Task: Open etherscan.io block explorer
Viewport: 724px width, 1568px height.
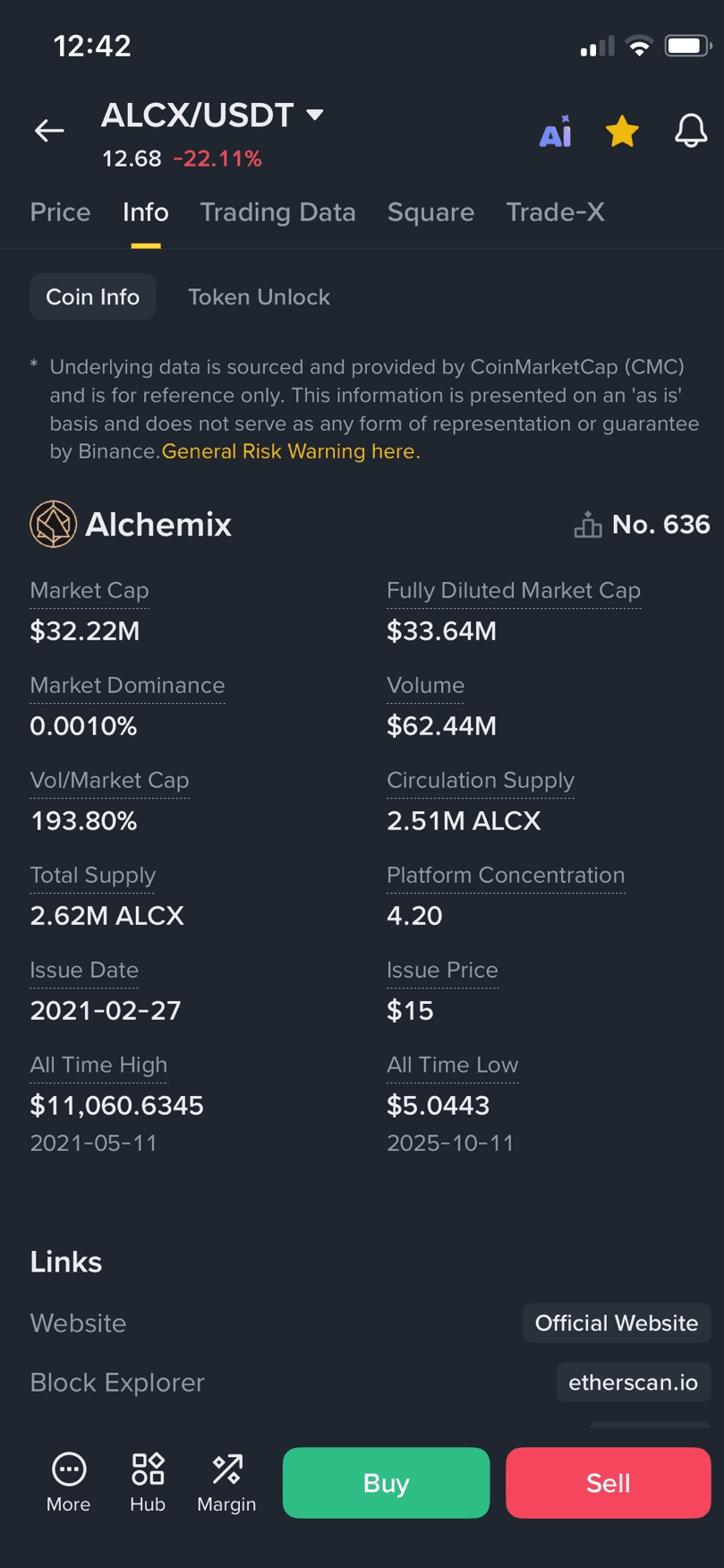Action: tap(634, 1382)
